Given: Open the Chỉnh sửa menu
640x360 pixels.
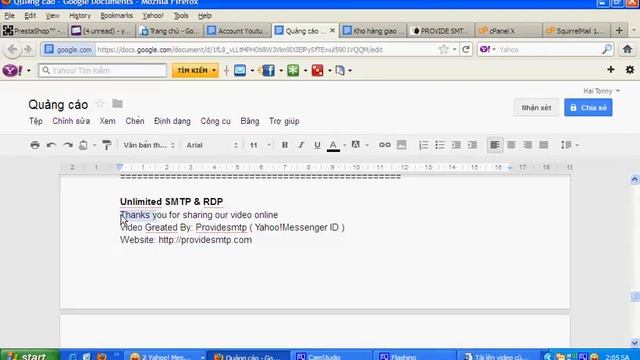Looking at the screenshot, I should [x=71, y=121].
